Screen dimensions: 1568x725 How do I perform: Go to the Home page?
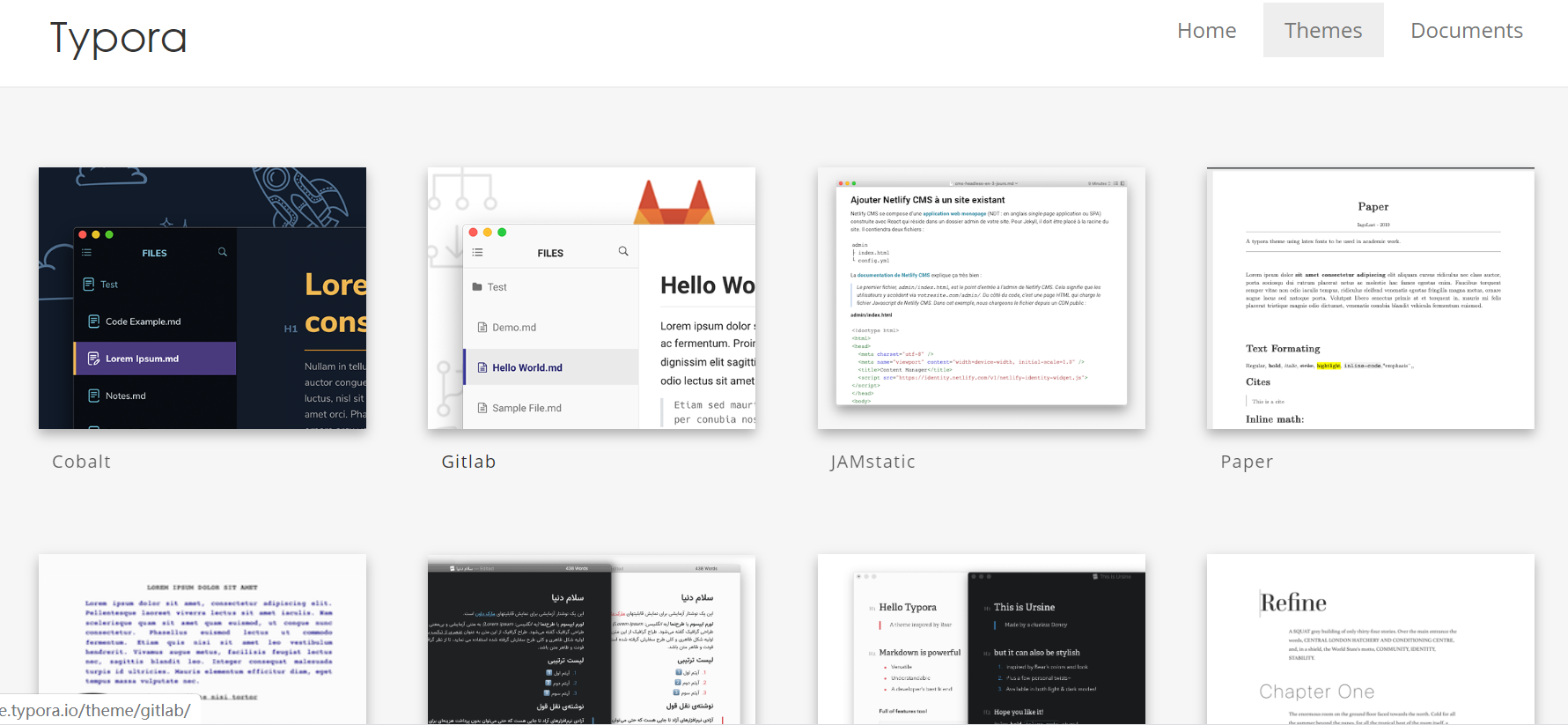(1206, 30)
